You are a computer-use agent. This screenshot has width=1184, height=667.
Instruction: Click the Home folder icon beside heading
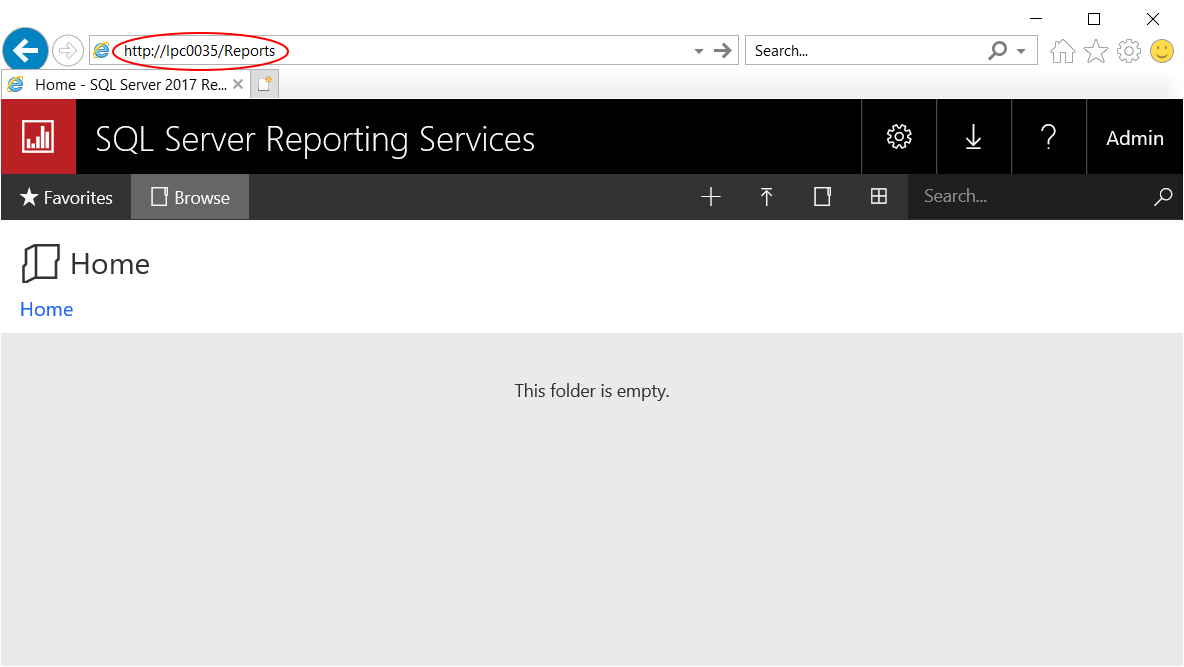point(41,264)
